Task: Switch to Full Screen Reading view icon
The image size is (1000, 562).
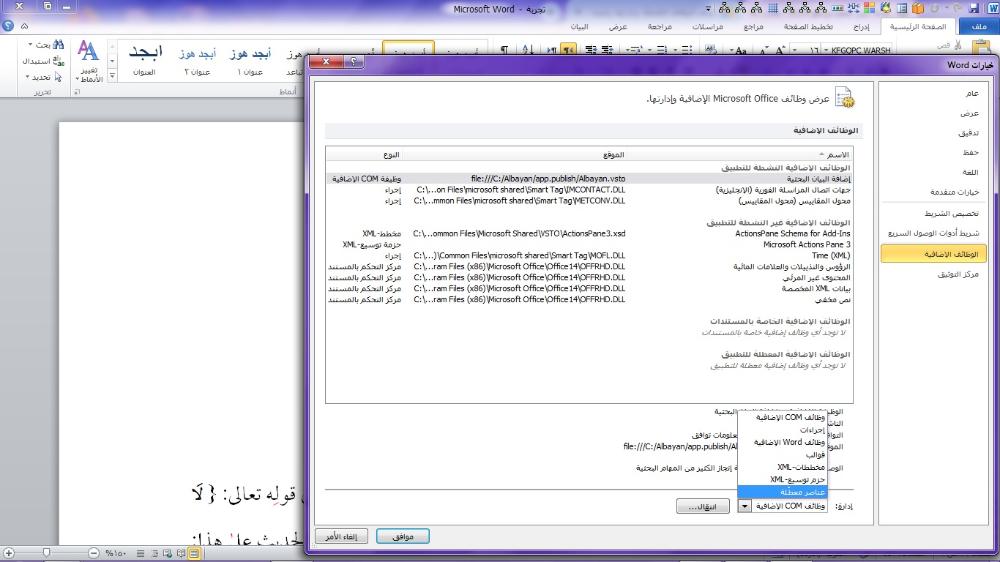Action: (x=181, y=554)
